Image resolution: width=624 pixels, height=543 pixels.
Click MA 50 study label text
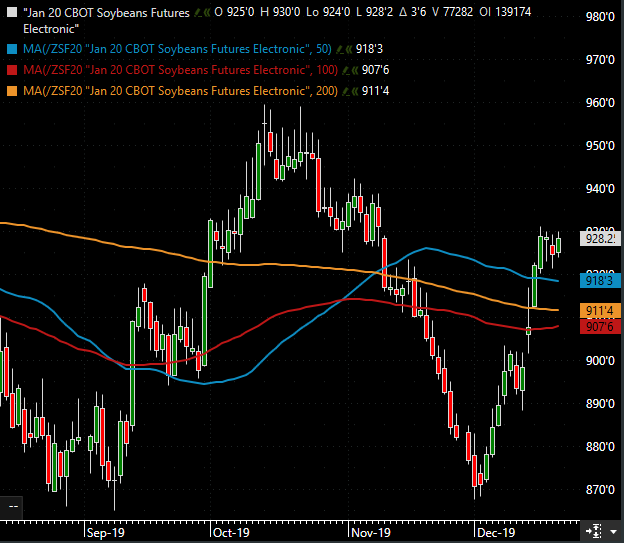click(x=177, y=49)
